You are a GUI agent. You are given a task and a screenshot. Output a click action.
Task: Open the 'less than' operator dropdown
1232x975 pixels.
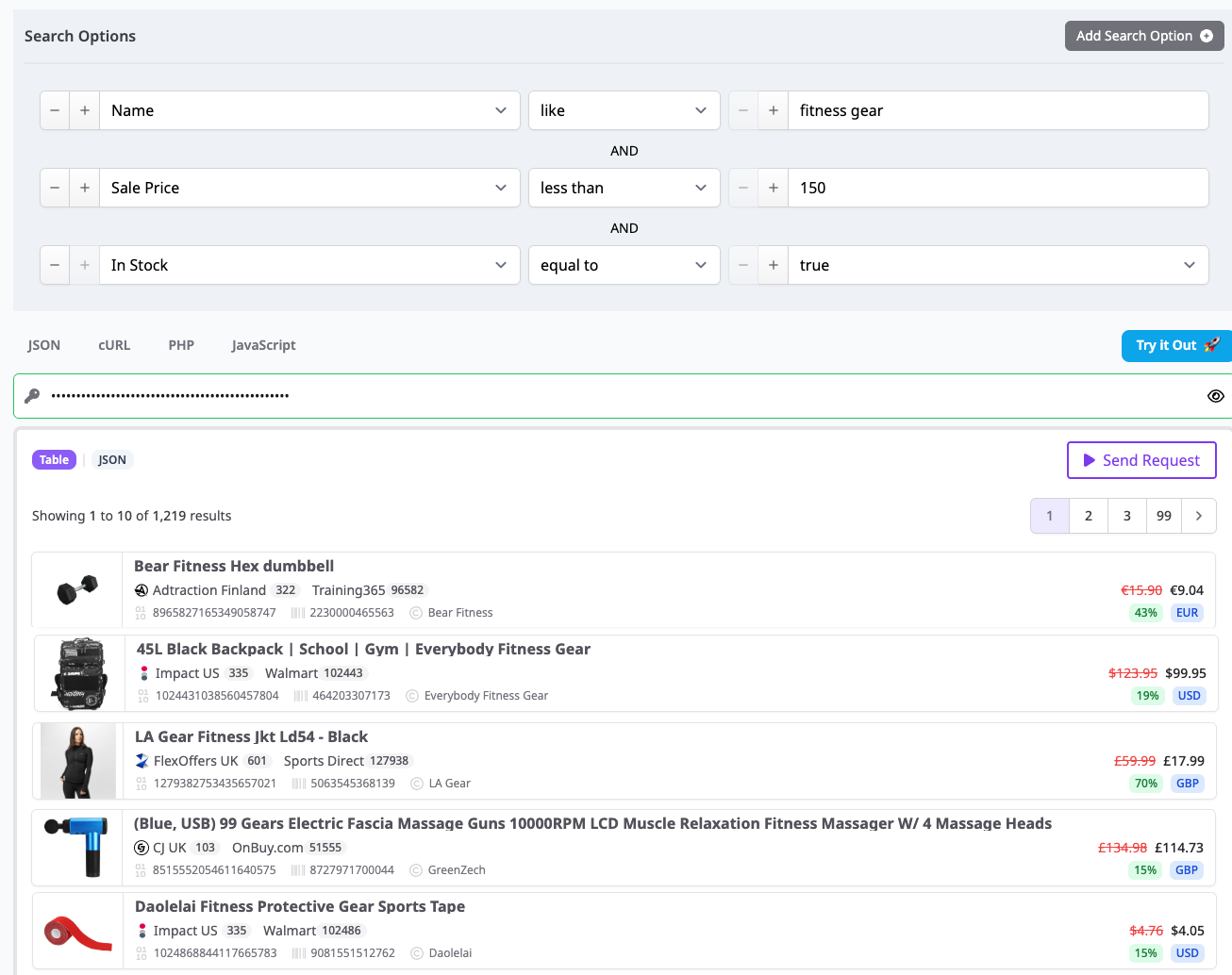tap(624, 188)
